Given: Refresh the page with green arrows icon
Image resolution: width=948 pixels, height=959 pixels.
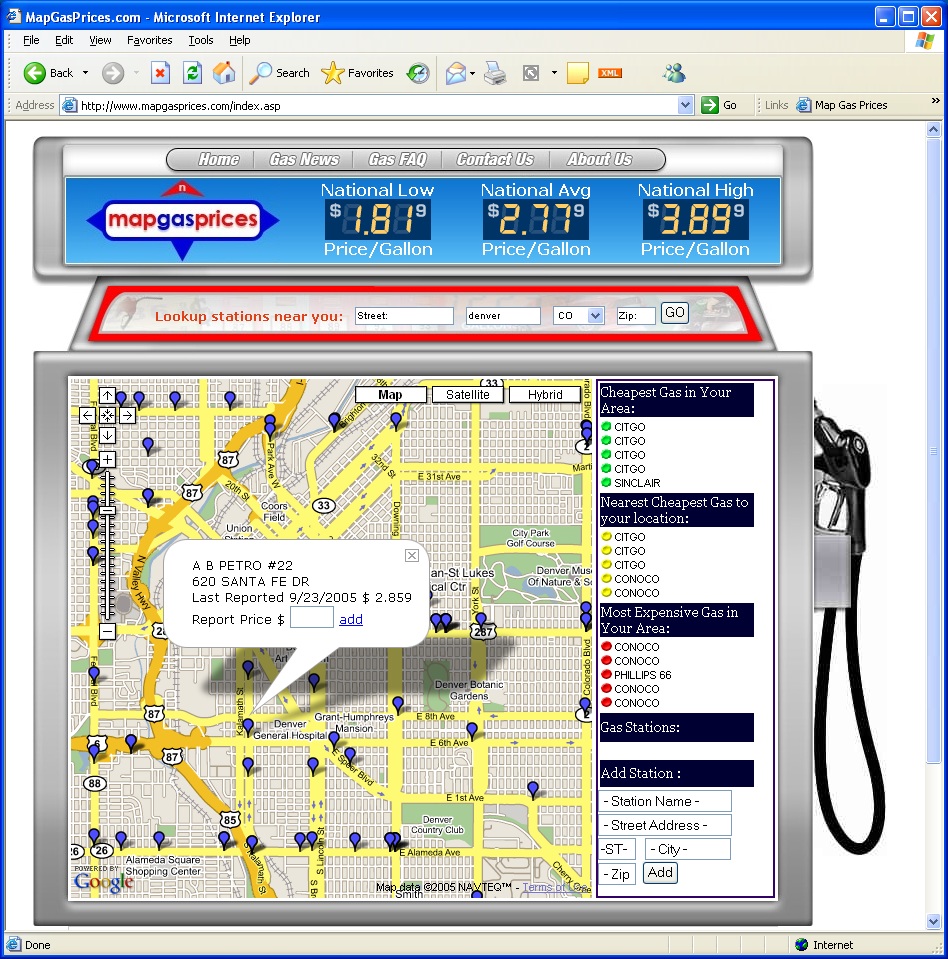Looking at the screenshot, I should click(192, 73).
